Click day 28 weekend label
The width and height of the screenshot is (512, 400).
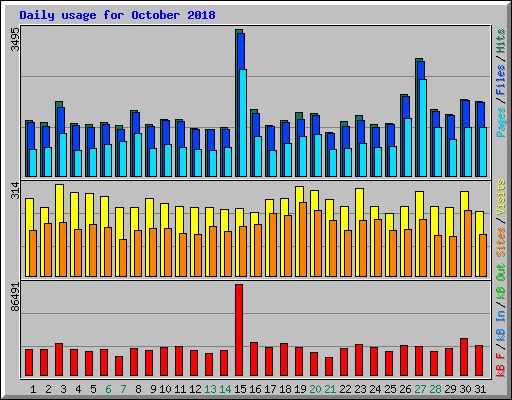435,389
